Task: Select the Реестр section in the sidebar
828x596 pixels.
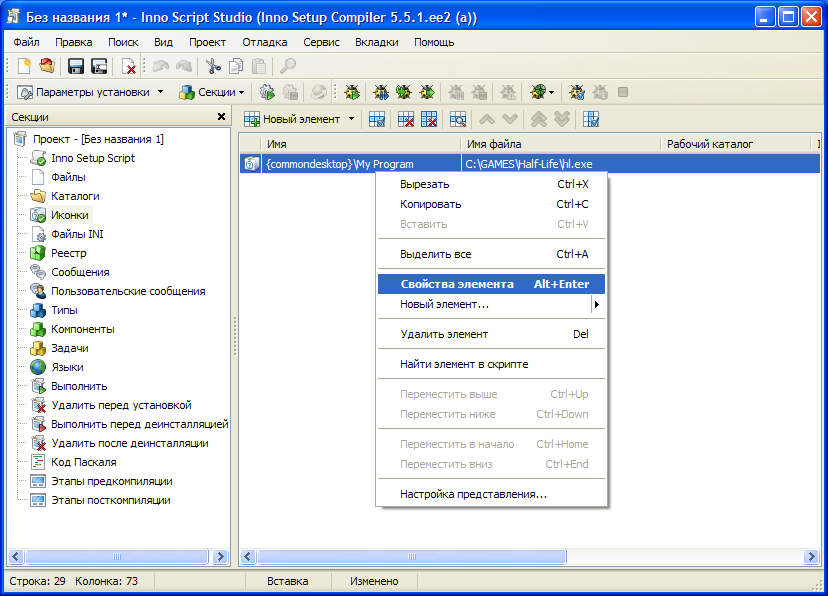Action: [x=68, y=253]
